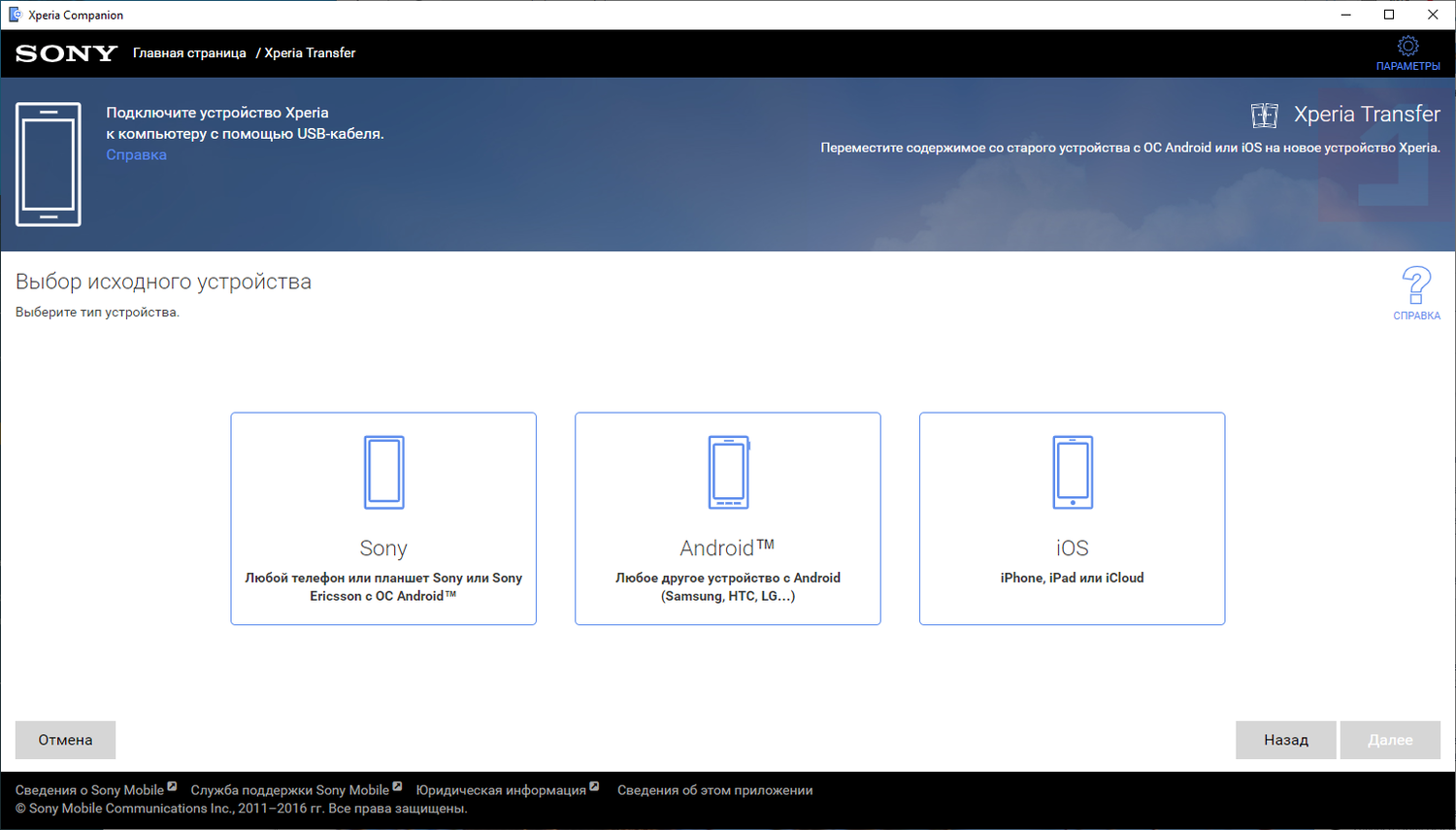Choose the Android card description mentioning Samsung, HTC, LG
The width and height of the screenshot is (1456, 830).
point(728,586)
